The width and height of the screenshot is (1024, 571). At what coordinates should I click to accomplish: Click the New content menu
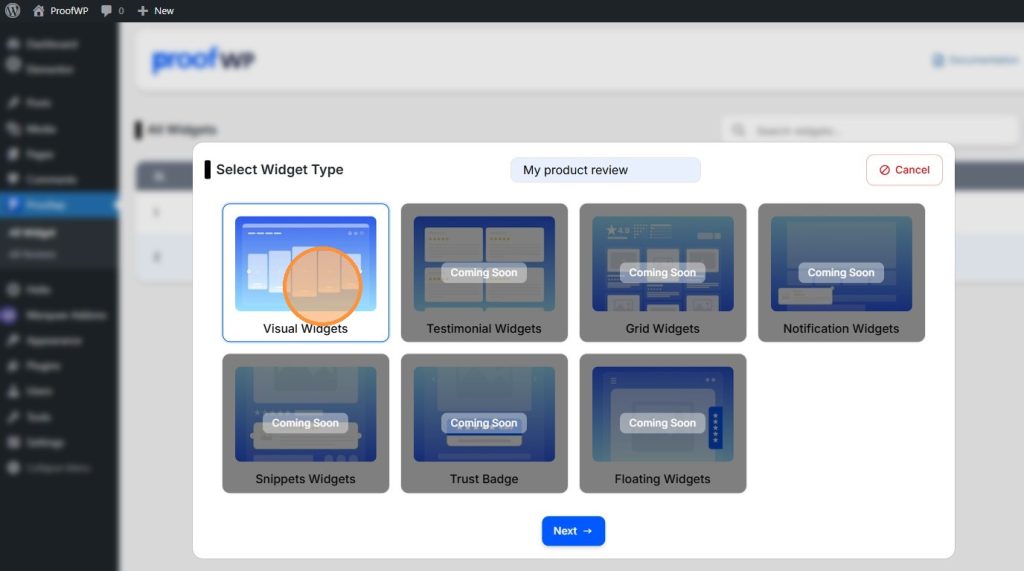[155, 10]
